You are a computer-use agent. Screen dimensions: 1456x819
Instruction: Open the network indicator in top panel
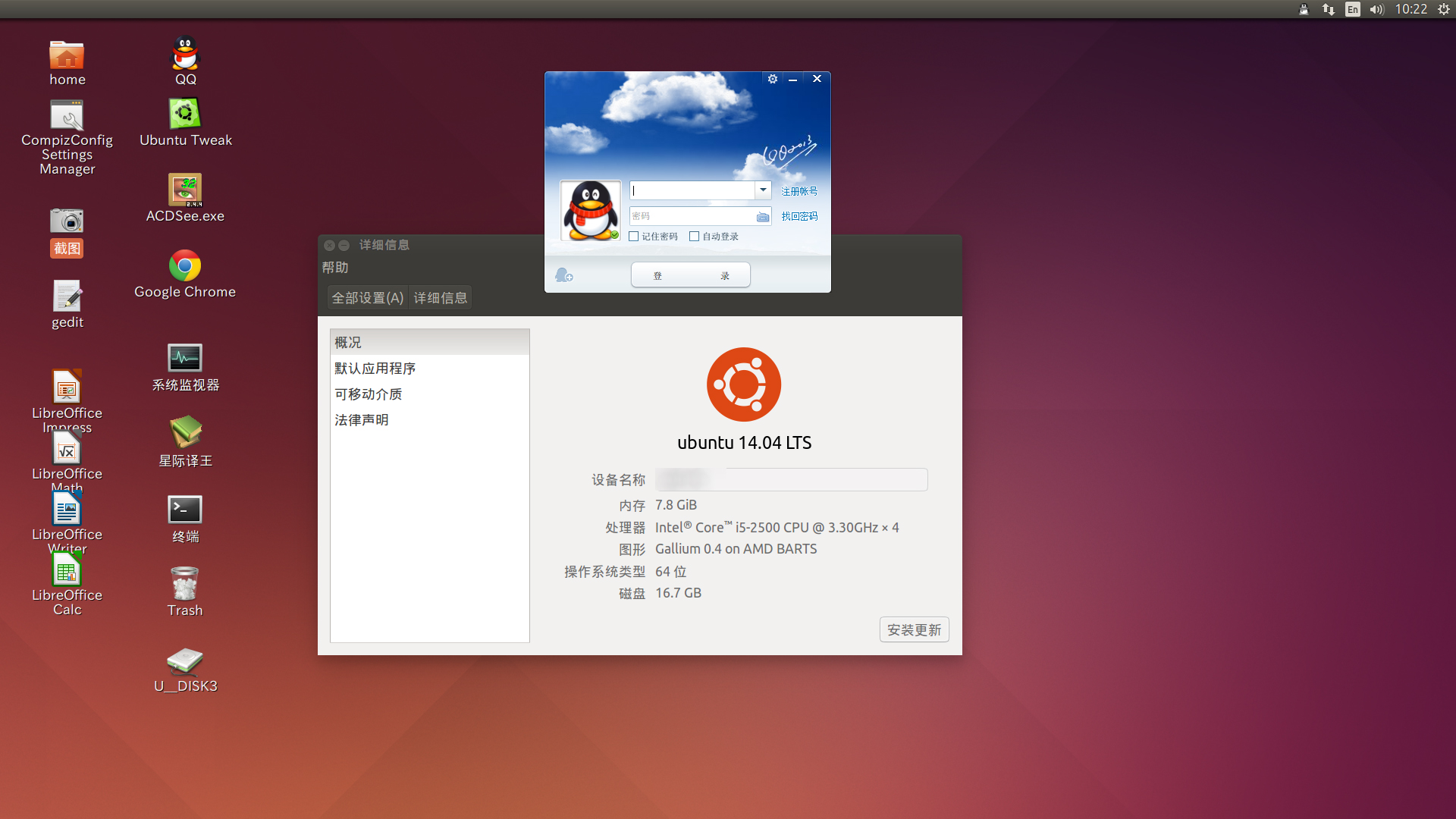coord(1328,9)
